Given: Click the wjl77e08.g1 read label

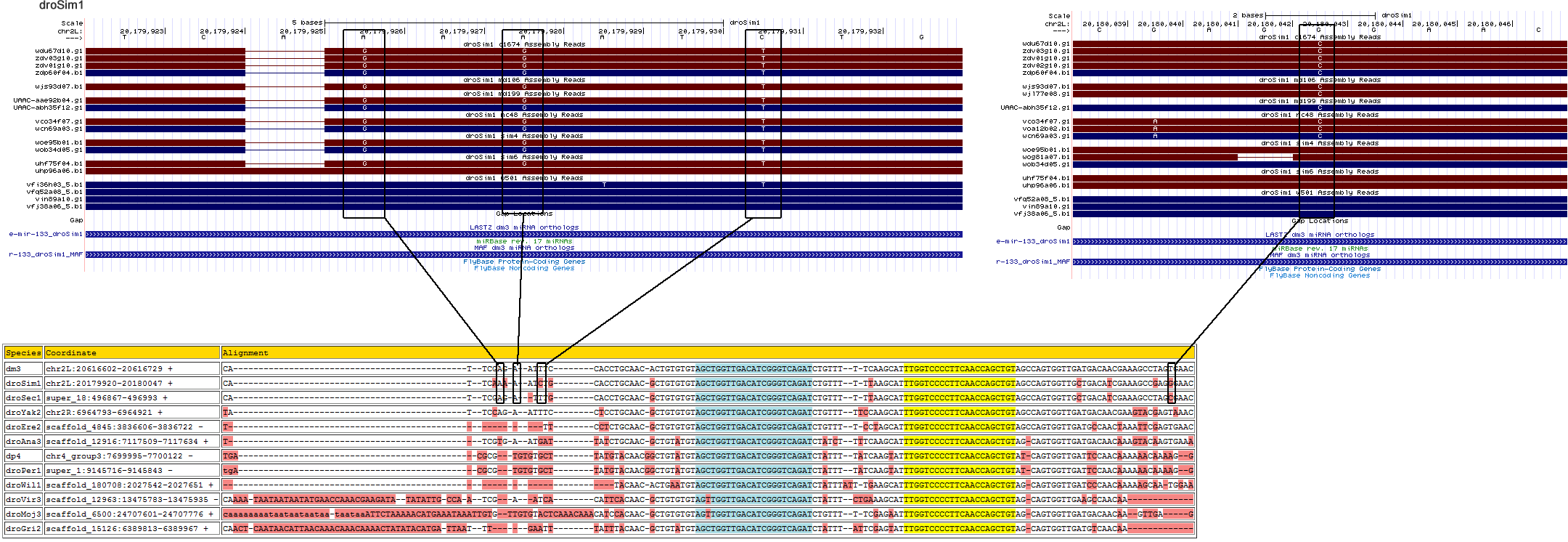Looking at the screenshot, I should point(1045,94).
